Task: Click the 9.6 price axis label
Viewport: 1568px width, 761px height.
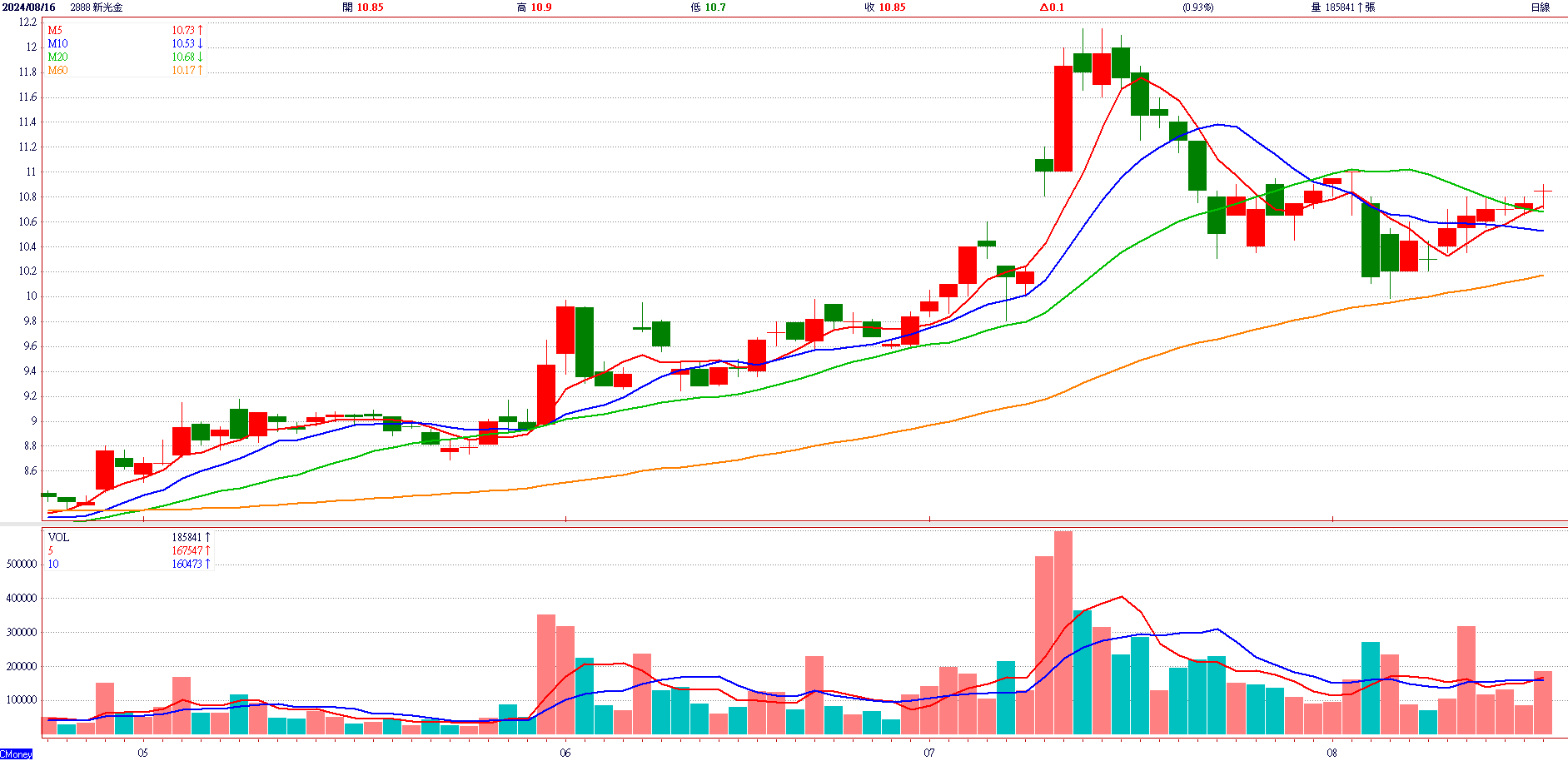Action: pyautogui.click(x=30, y=346)
